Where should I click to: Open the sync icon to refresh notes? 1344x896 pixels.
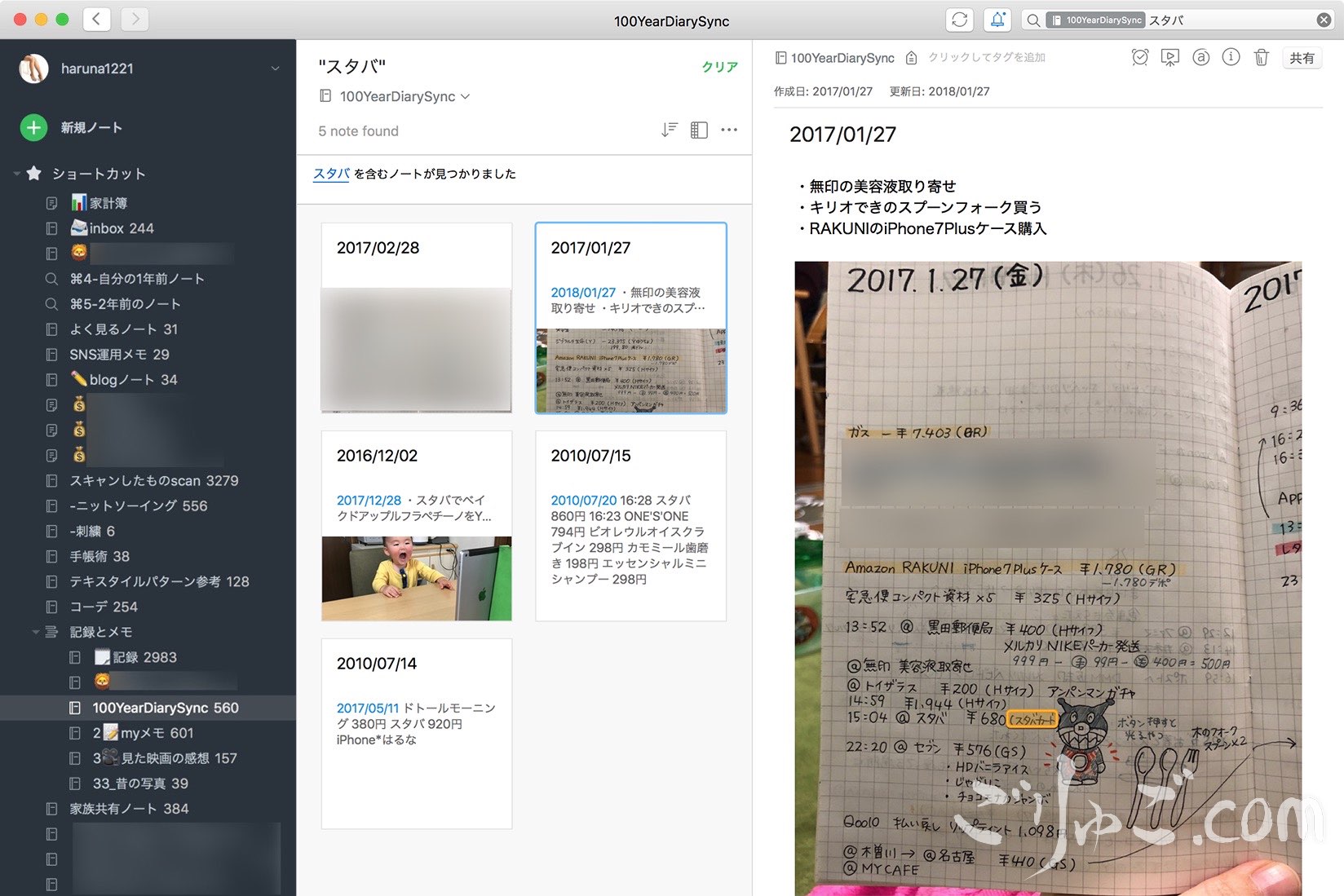pyautogui.click(x=959, y=20)
